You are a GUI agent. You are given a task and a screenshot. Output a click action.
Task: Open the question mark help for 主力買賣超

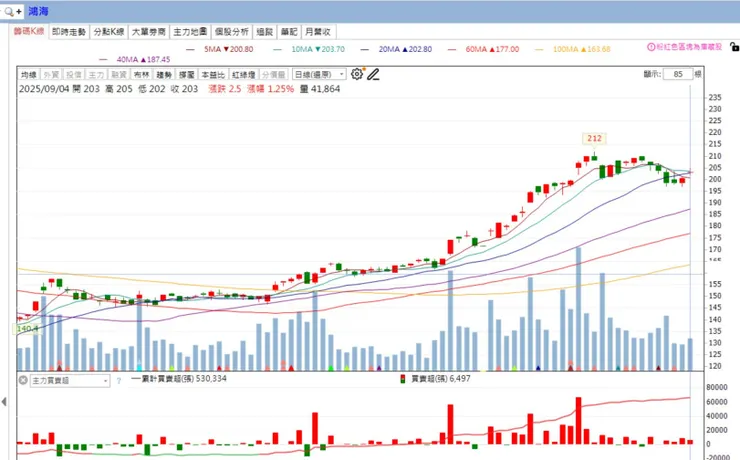click(x=118, y=380)
